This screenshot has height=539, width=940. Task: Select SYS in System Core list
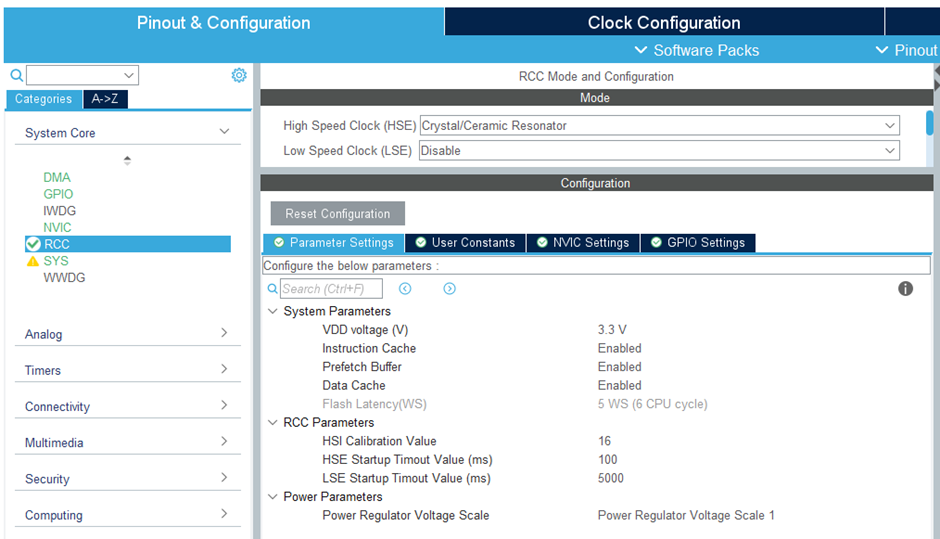click(x=56, y=261)
